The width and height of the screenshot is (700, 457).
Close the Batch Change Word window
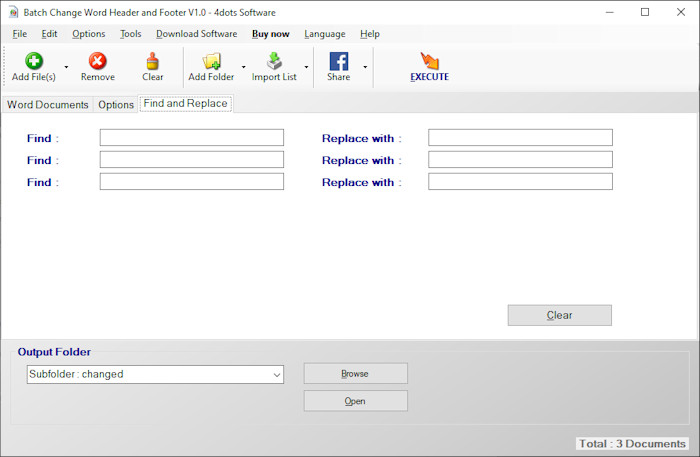[681, 12]
